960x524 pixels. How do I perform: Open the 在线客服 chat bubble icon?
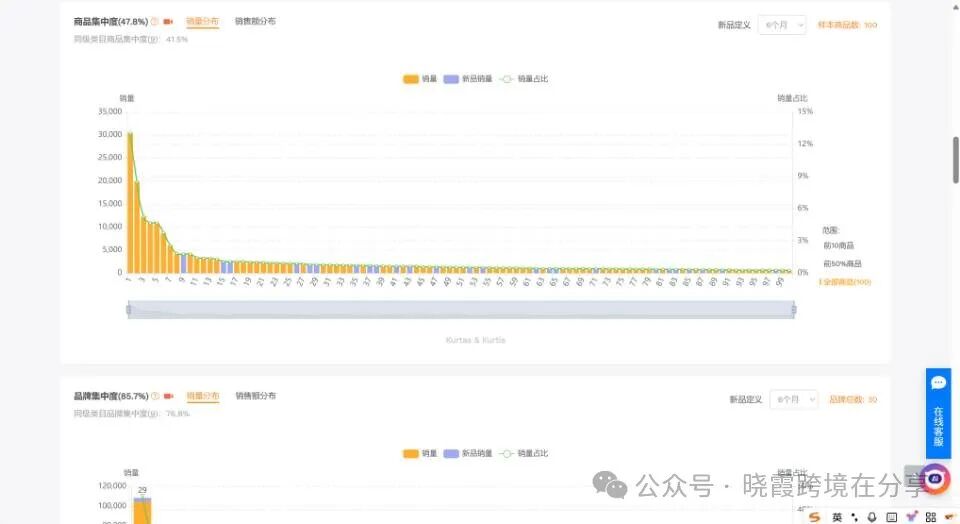pyautogui.click(x=938, y=383)
